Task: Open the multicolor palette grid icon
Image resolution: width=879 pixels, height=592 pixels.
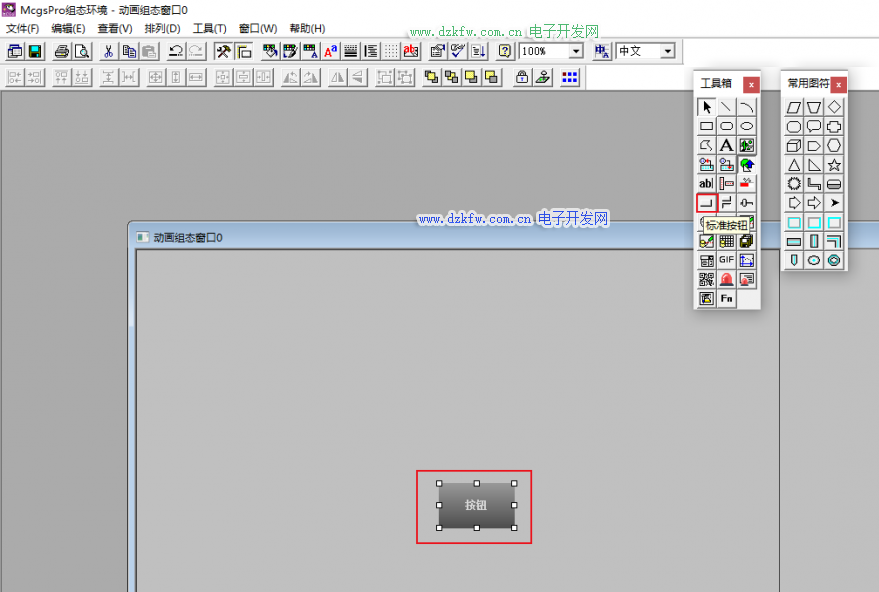Action: 570,77
